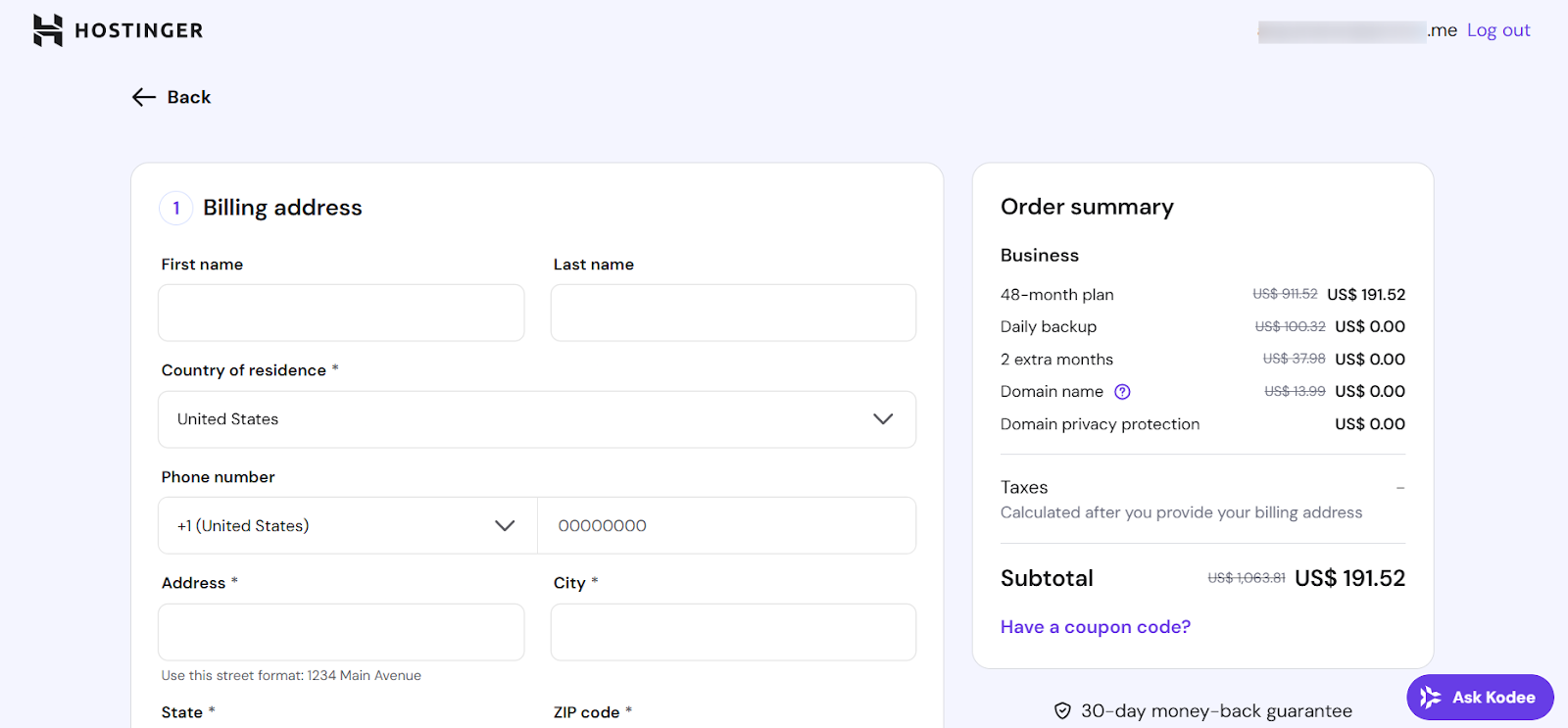This screenshot has height=728, width=1568.
Task: Click the Ask Kodee sparkle icon
Action: coord(1431,698)
